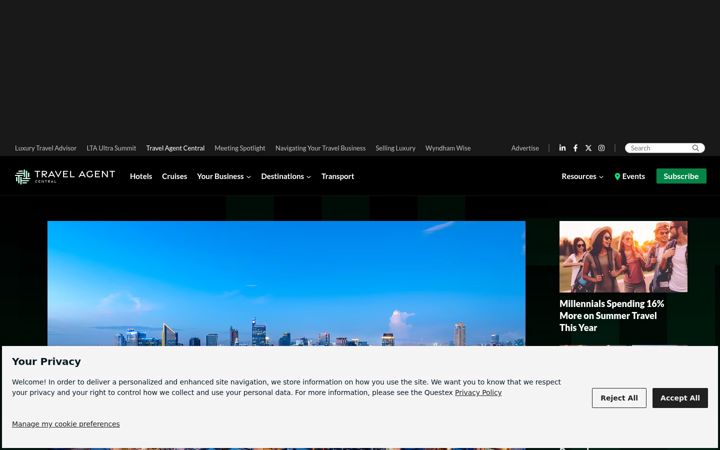This screenshot has height=450, width=720.
Task: Click the green Subscribe button
Action: click(681, 176)
